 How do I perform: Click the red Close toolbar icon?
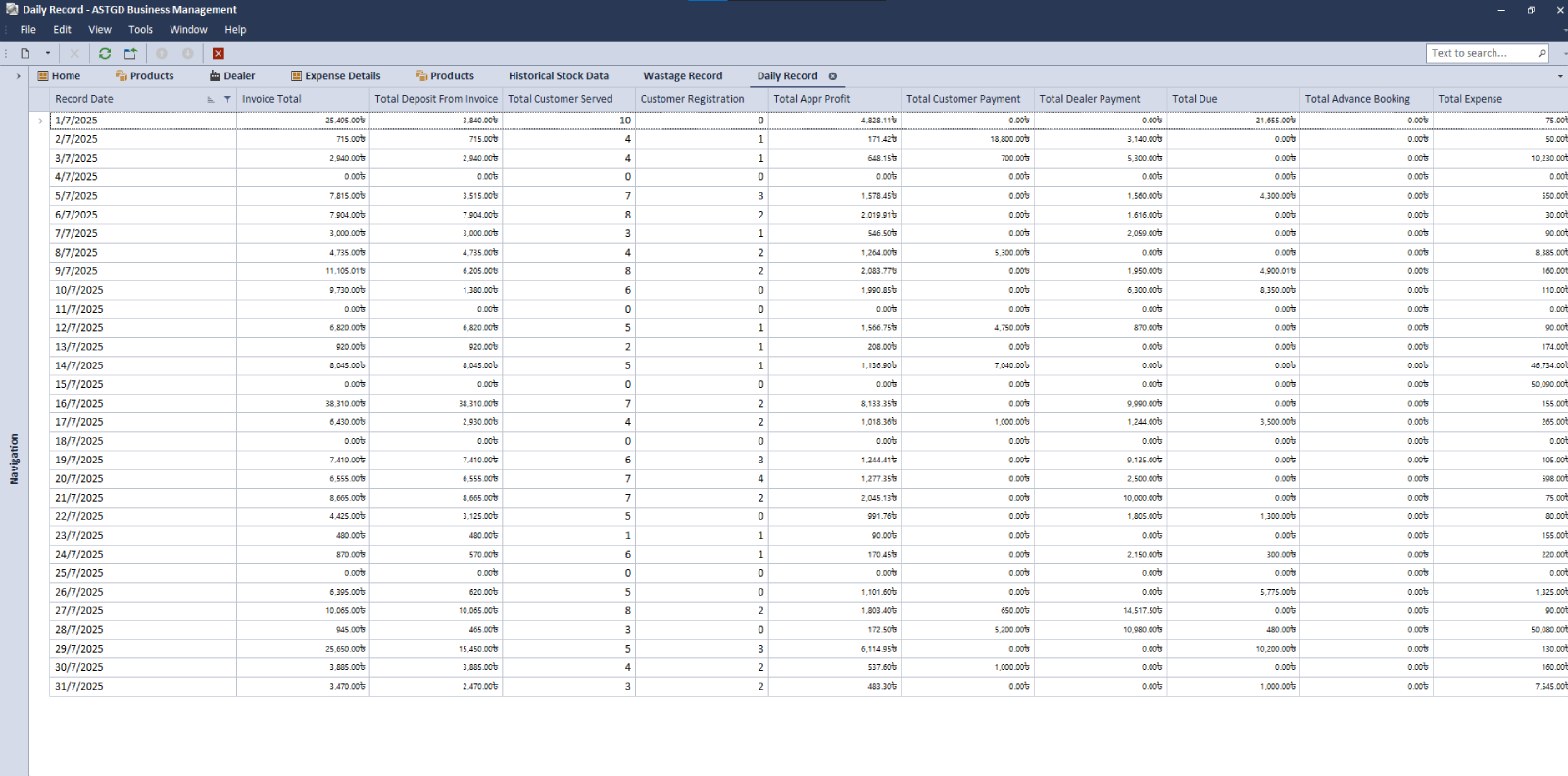[x=219, y=54]
